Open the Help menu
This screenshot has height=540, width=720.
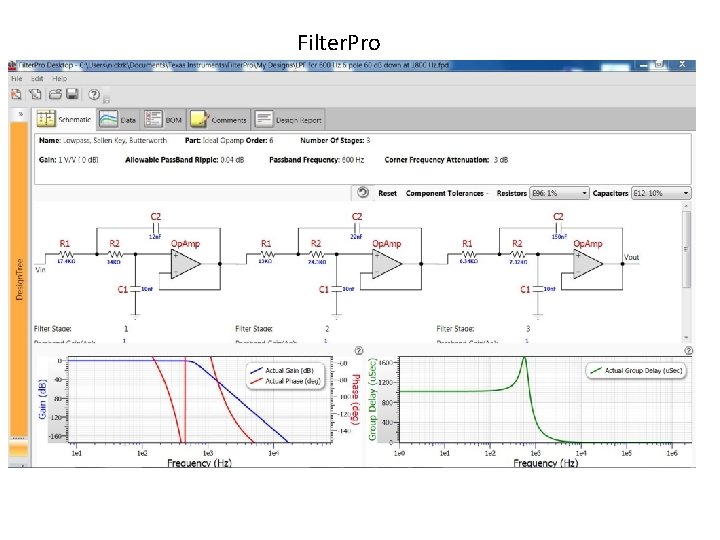click(x=59, y=79)
